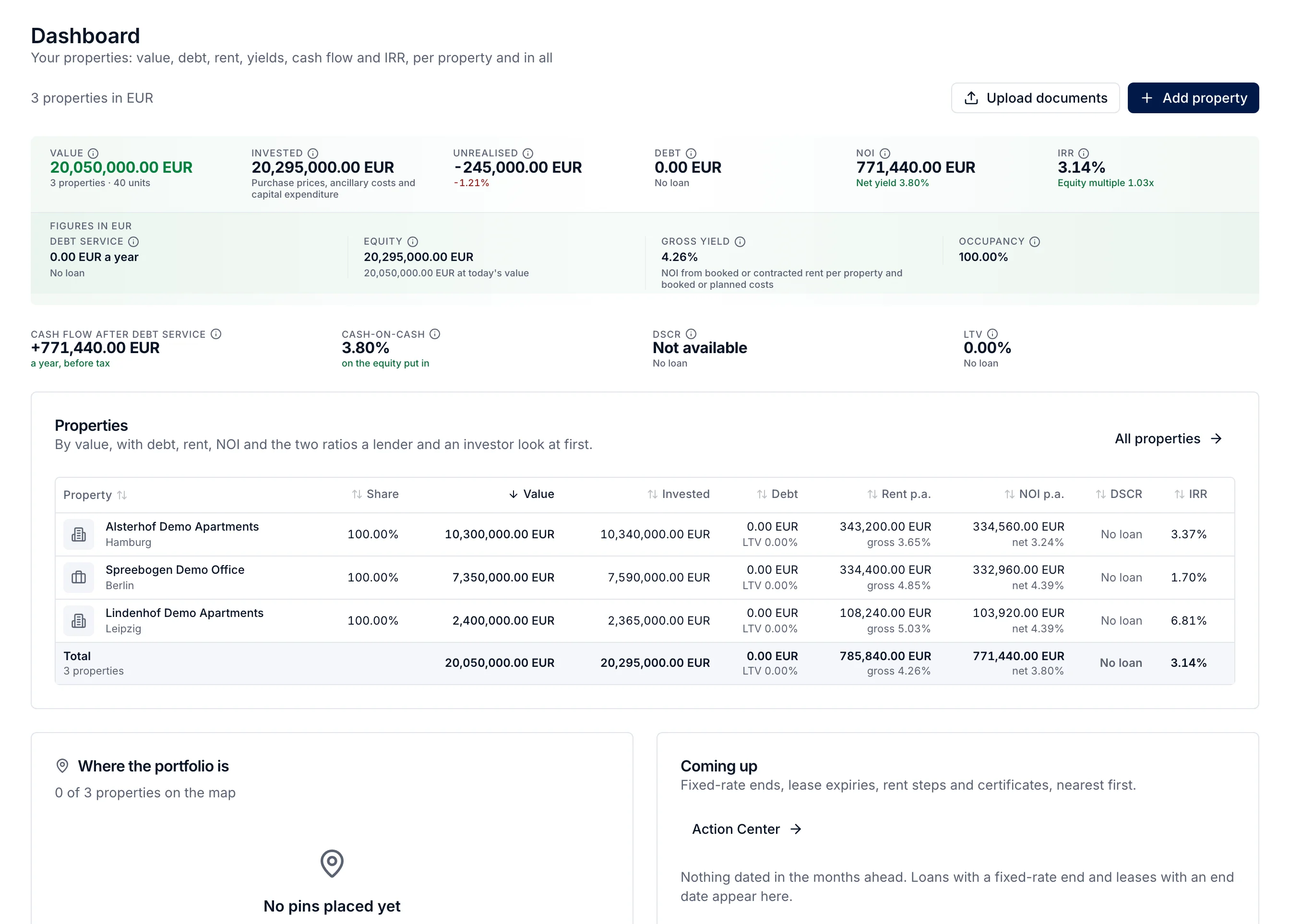The image size is (1290, 924).
Task: Click the info icon next to CASH-ON-CASH
Action: [x=435, y=334]
